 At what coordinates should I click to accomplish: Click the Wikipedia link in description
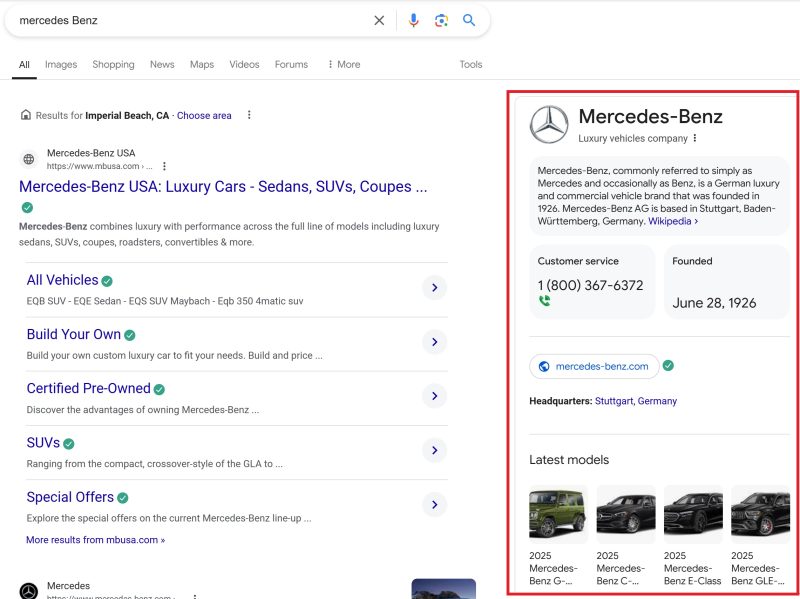click(672, 221)
